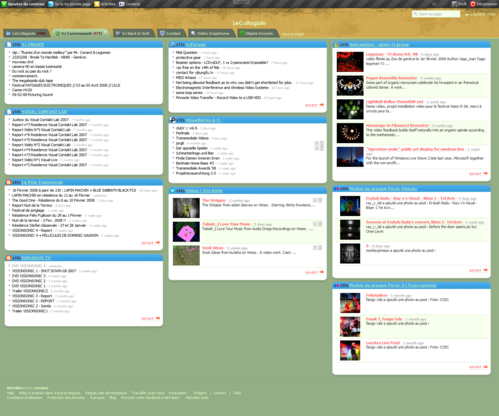Click the Ecosystem link in the footer

point(178,393)
